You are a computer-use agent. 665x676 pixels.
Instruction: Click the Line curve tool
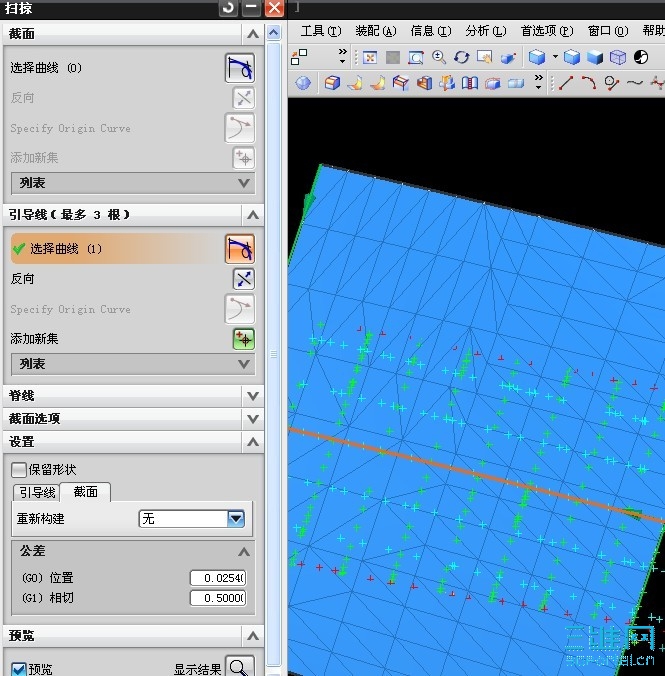[566, 82]
